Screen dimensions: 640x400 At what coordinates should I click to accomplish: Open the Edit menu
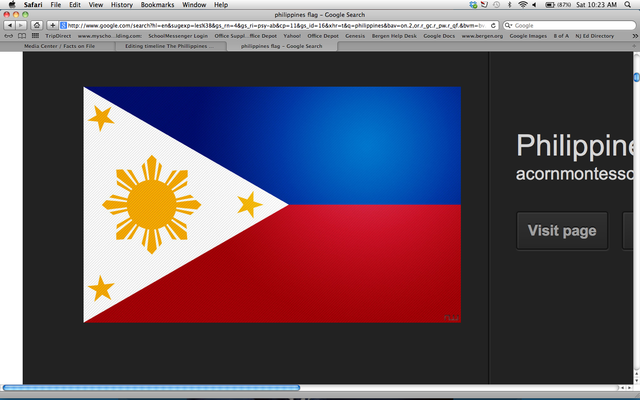click(75, 4)
